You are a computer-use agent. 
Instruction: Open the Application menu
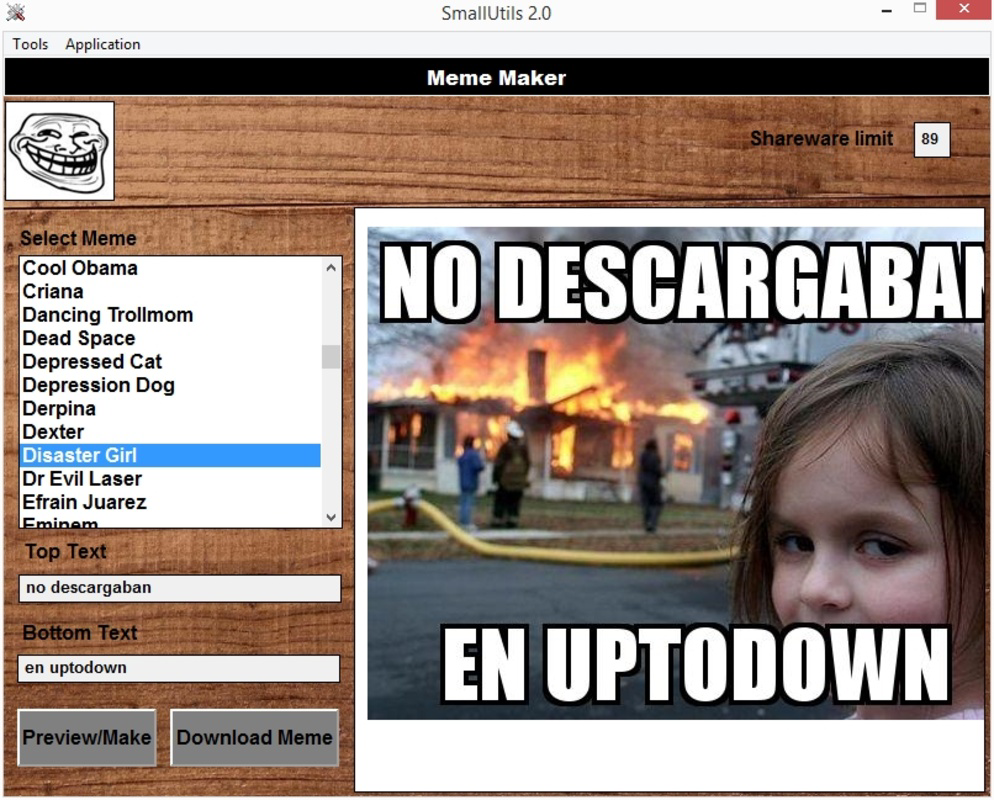pos(103,44)
